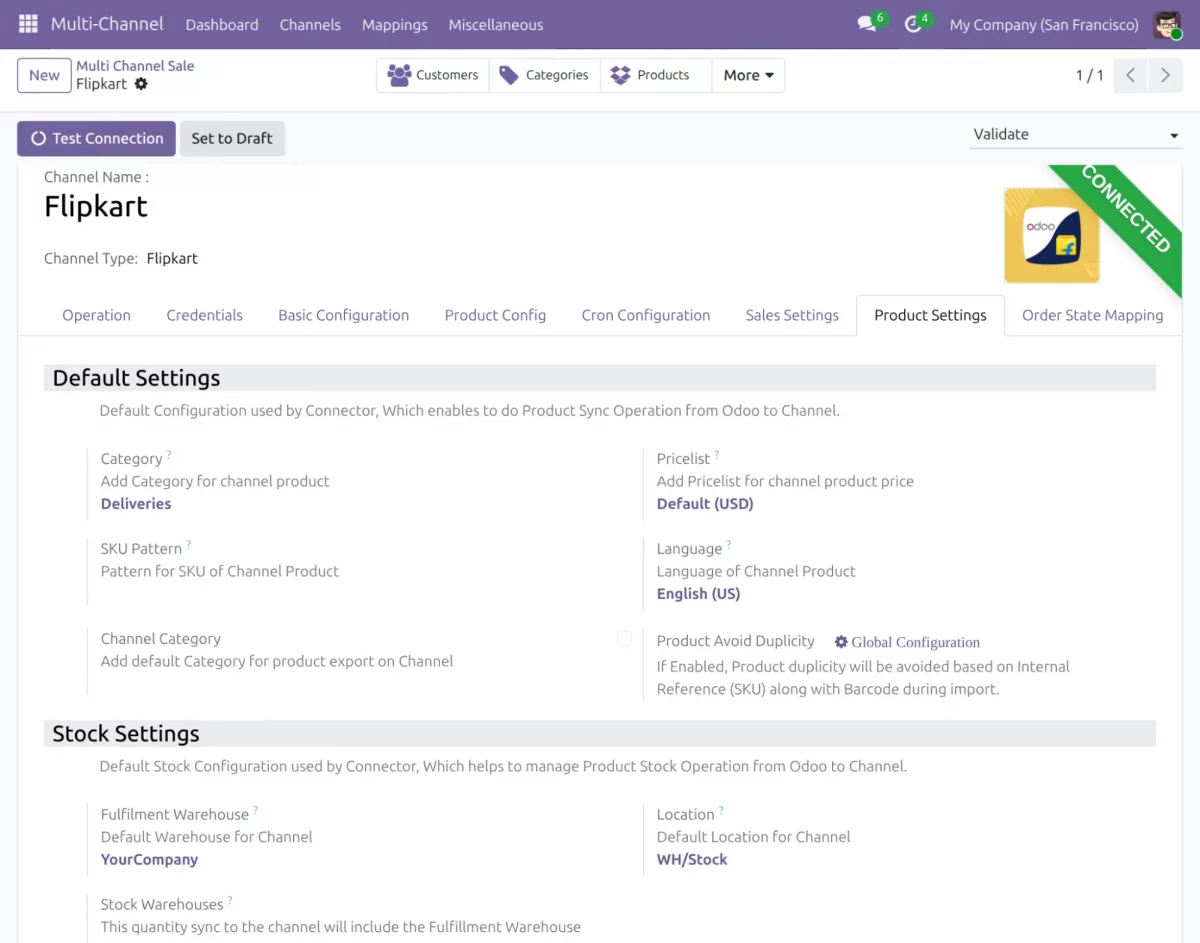
Task: Open the Global Configuration link
Action: pos(907,642)
